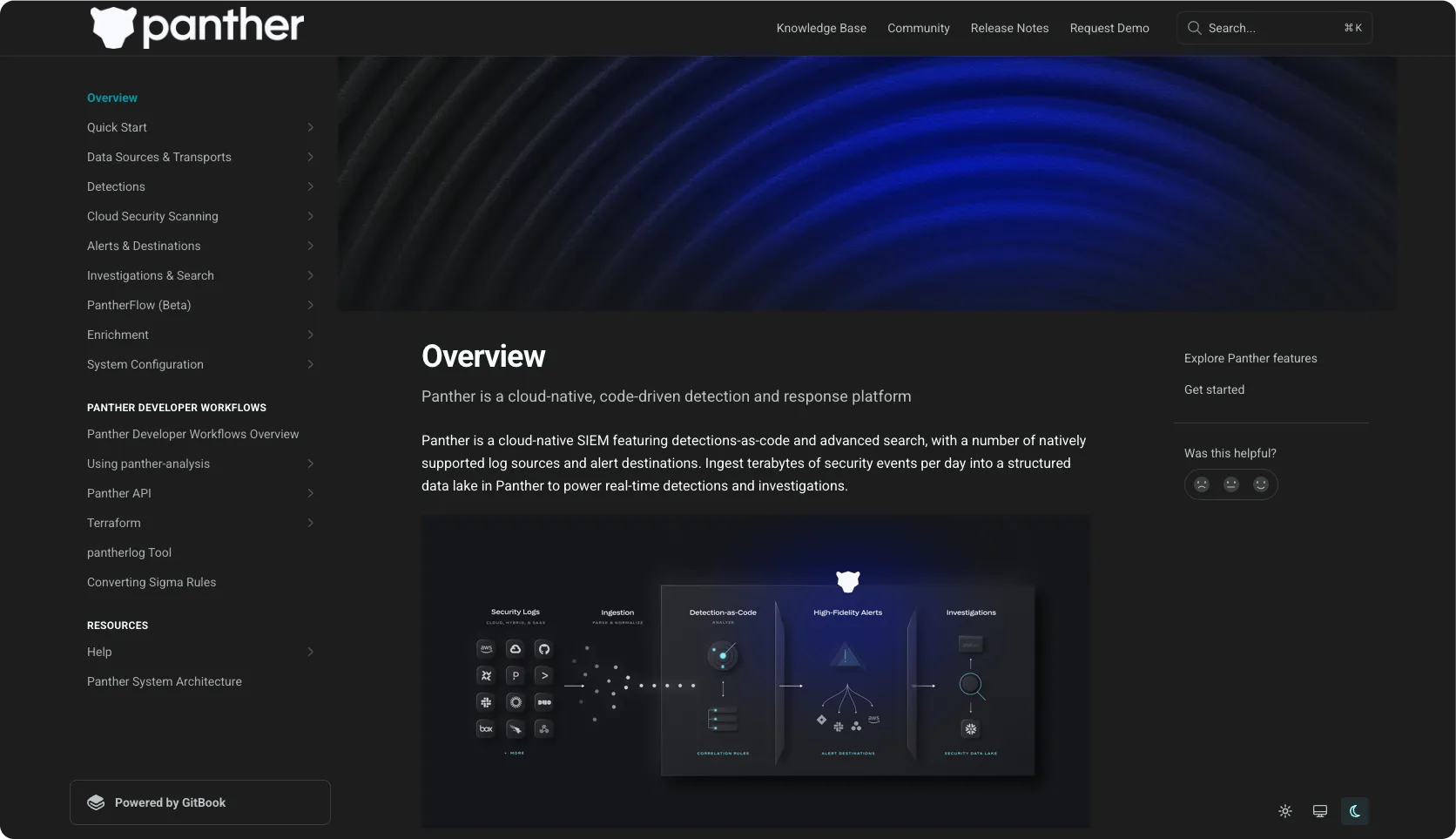Click into the Search input field
This screenshot has width=1456, height=839.
1271,28
